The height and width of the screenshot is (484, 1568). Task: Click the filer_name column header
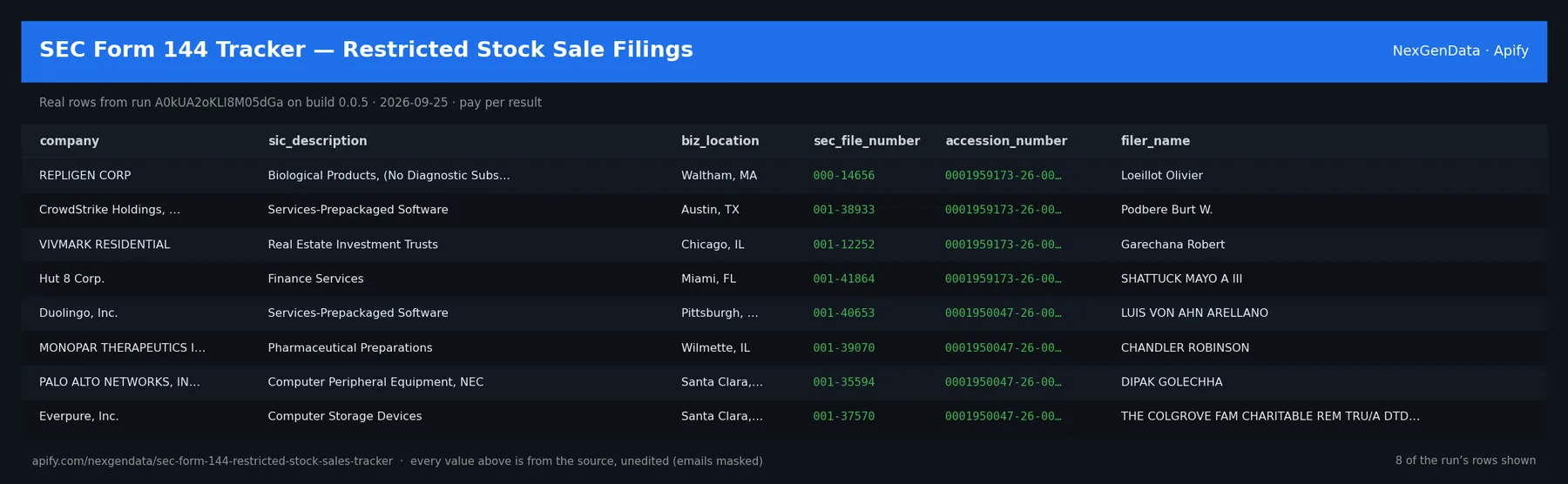click(1155, 141)
